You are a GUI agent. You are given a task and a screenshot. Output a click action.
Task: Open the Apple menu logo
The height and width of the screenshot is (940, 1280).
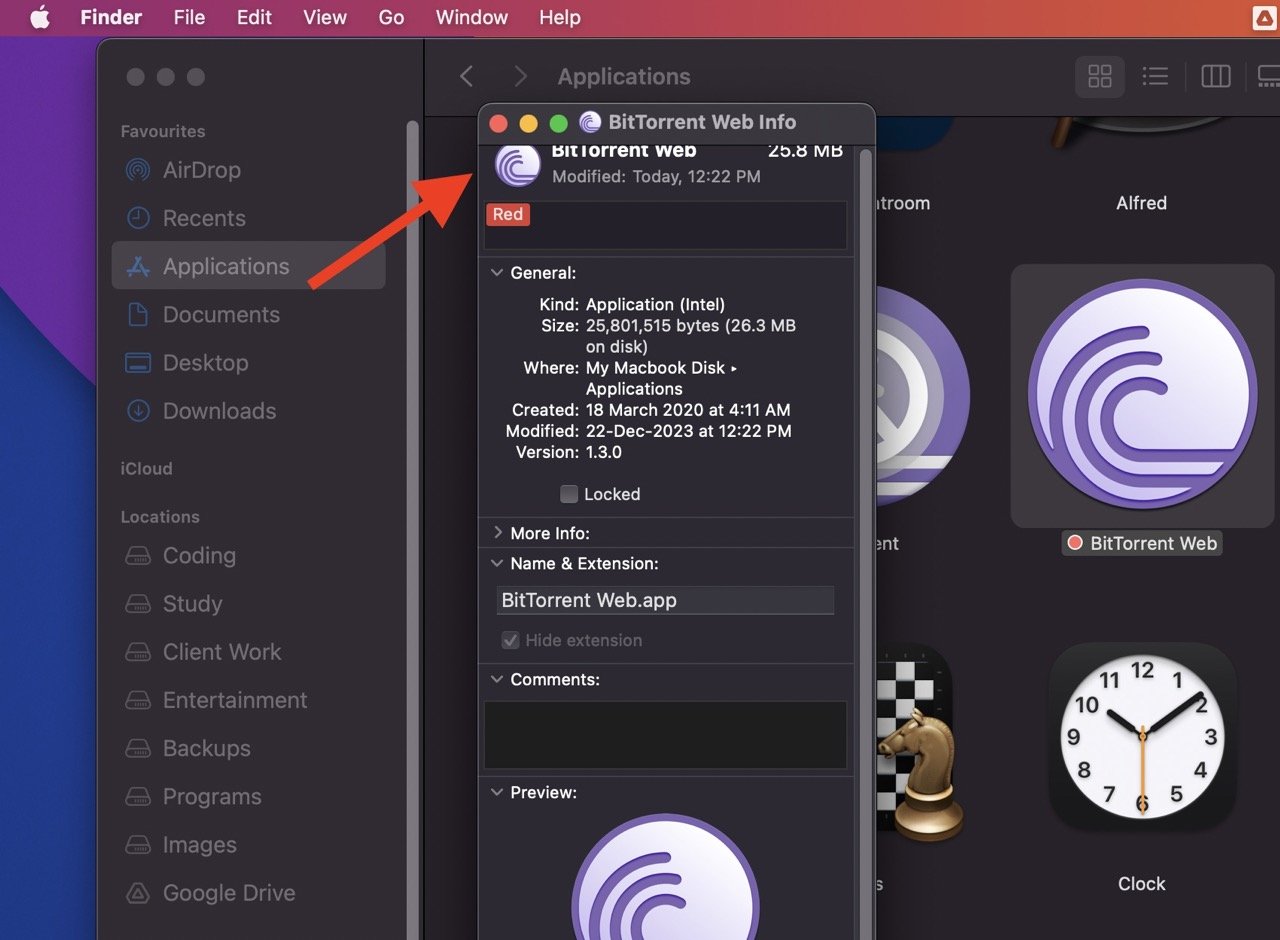click(39, 18)
